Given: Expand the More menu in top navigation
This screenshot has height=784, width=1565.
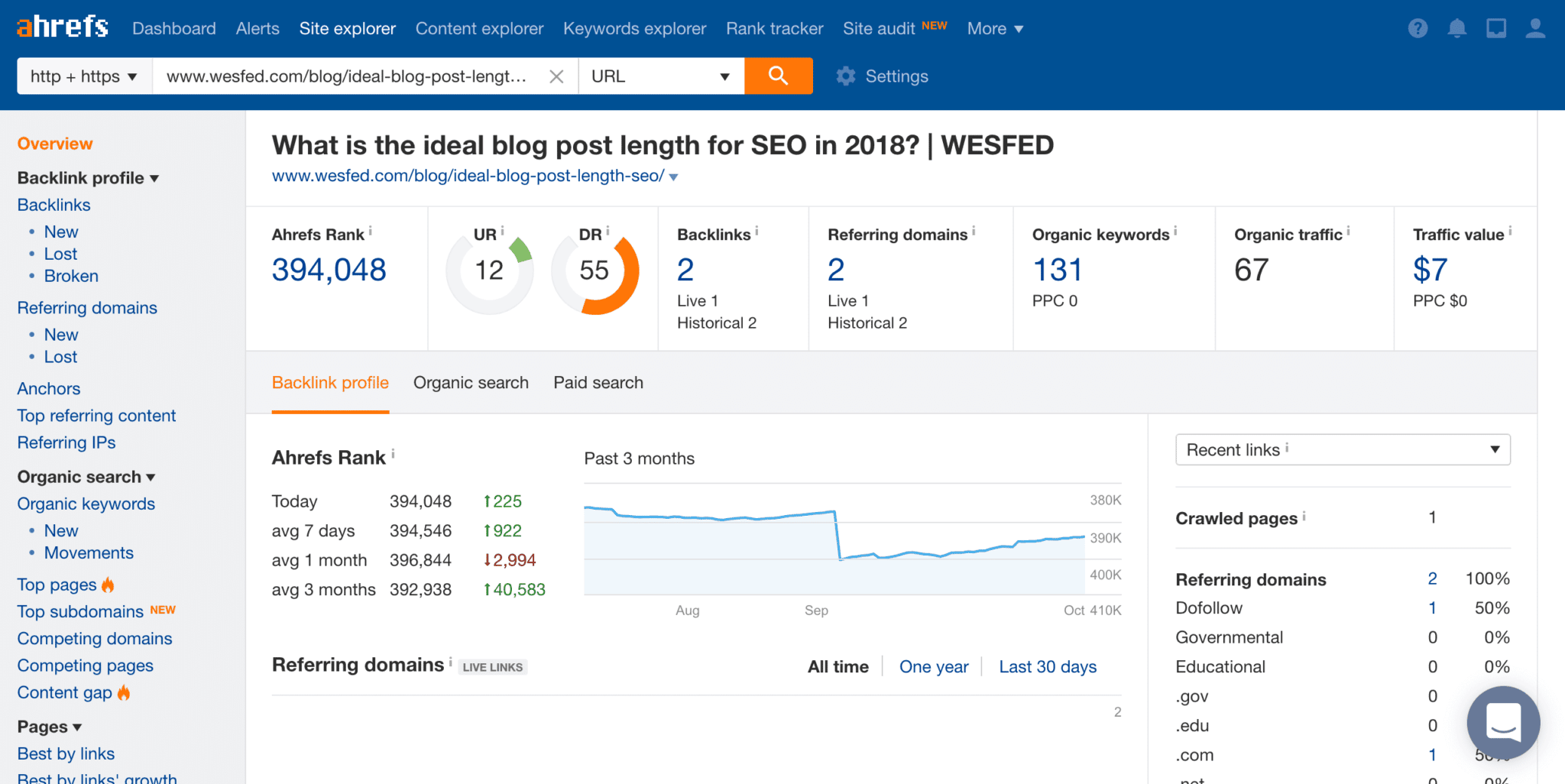Looking at the screenshot, I should [995, 28].
